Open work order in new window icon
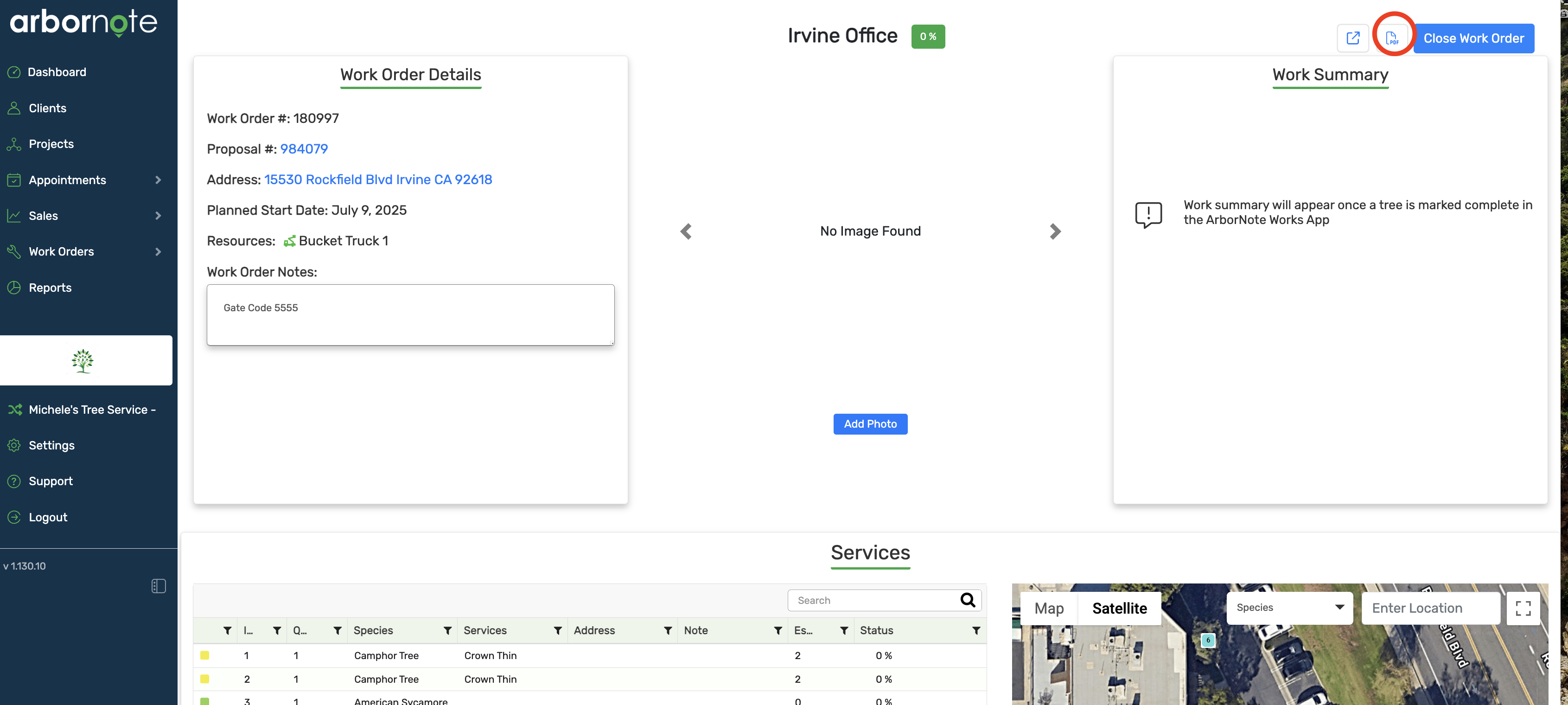Screen dimensions: 1568x705 1352,38
